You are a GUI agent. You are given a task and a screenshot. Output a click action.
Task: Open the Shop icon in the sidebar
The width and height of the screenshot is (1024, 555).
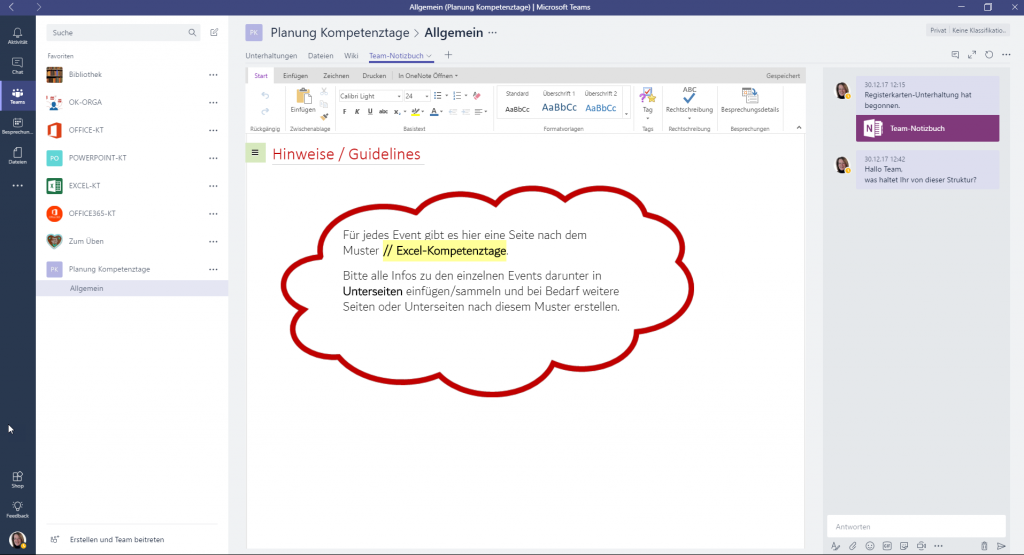click(18, 479)
